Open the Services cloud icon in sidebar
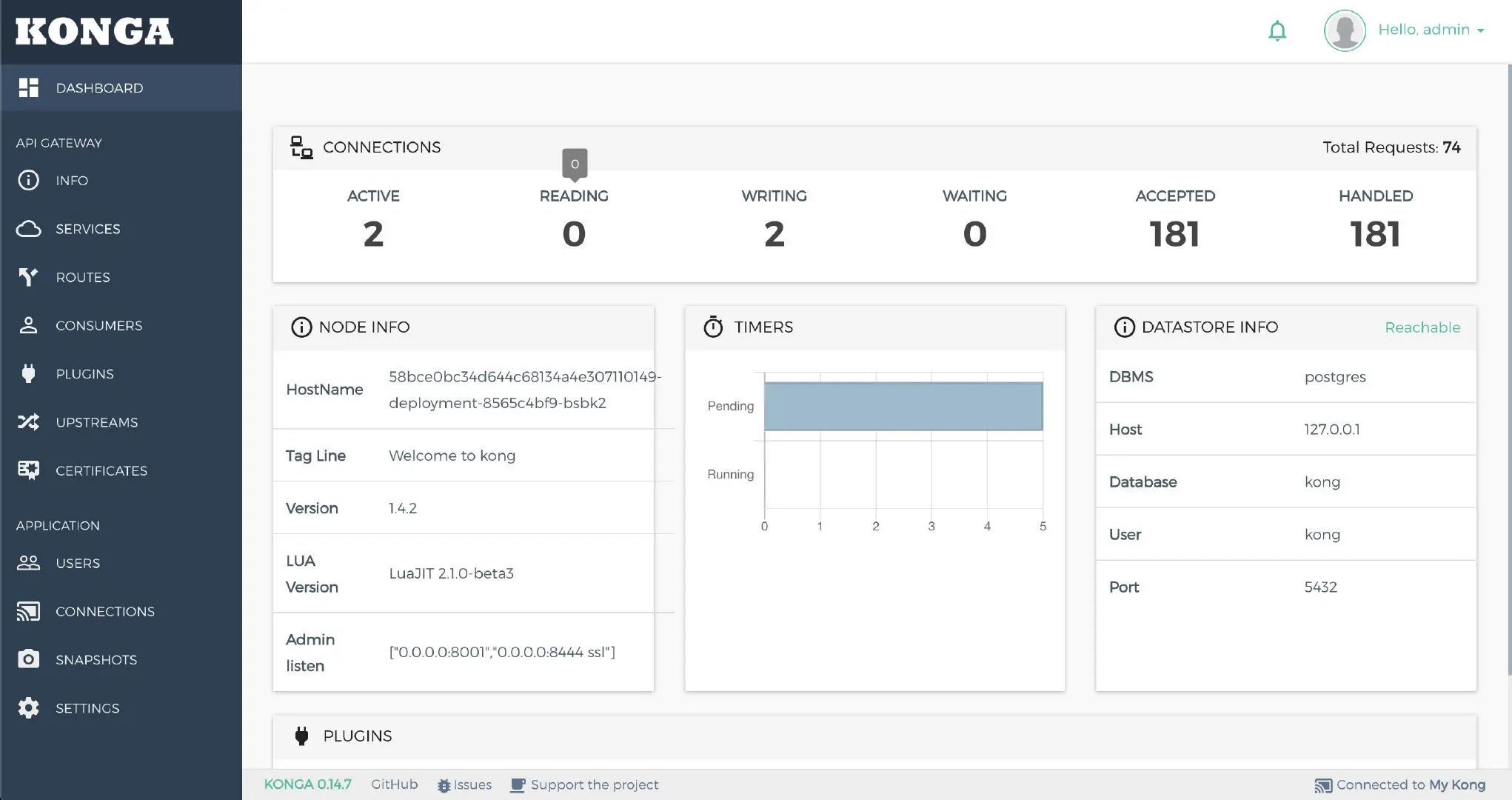This screenshot has height=800, width=1512. [28, 229]
